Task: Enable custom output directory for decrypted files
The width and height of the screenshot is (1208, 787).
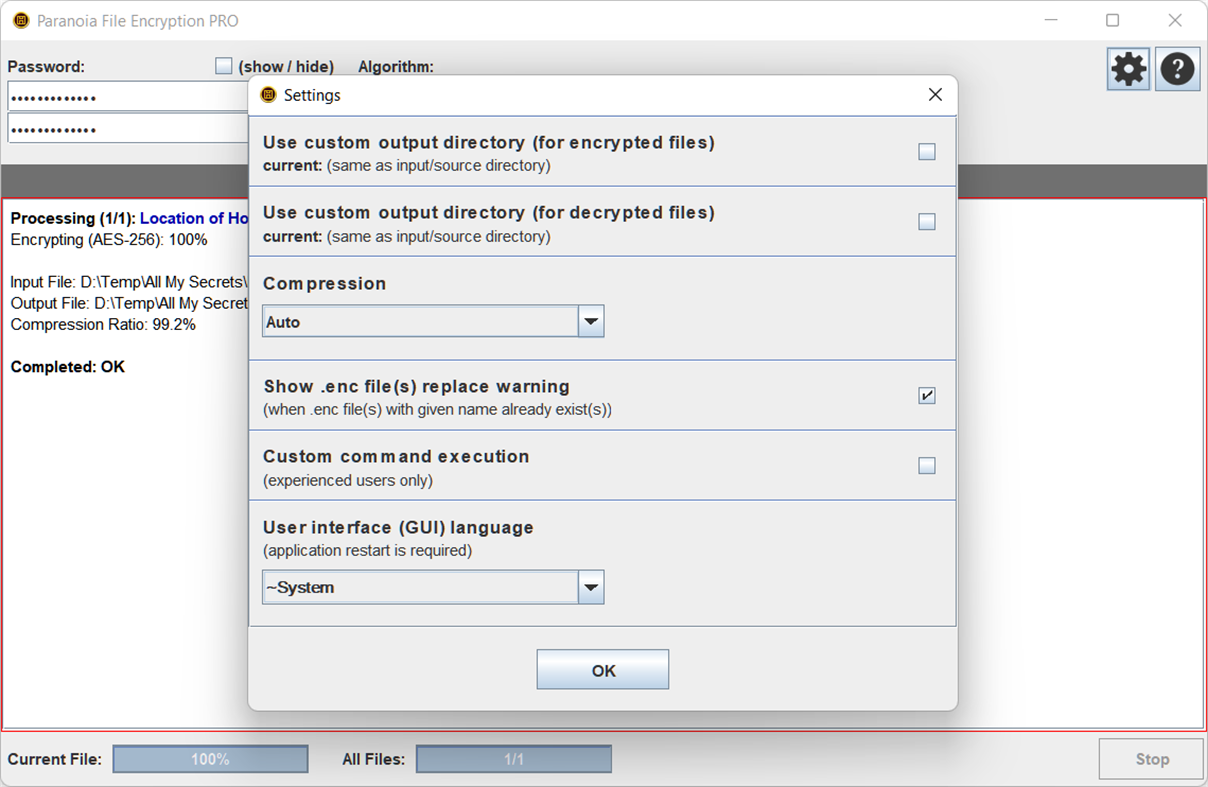Action: 926,221
